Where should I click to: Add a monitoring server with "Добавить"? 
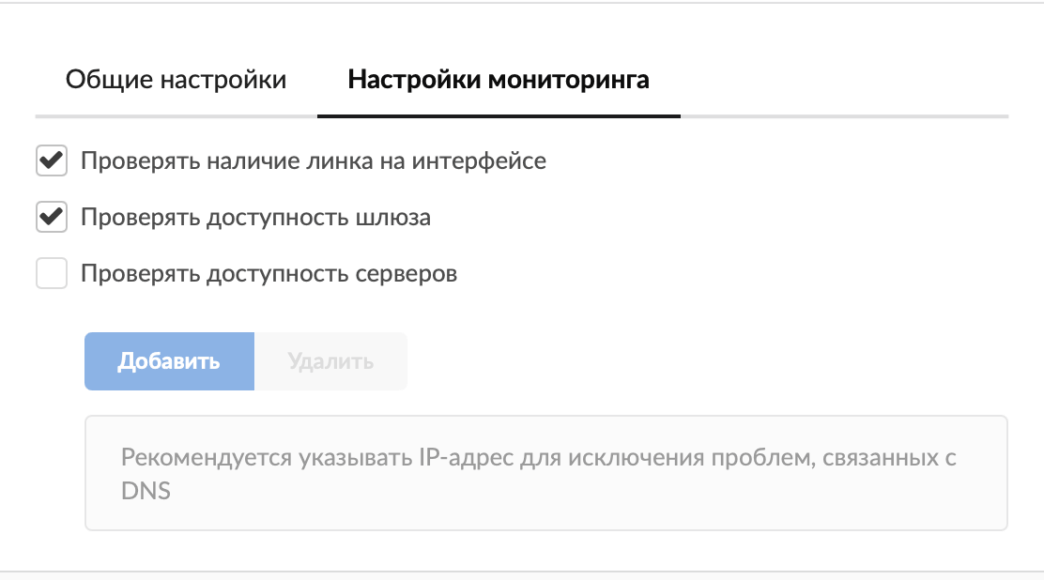(169, 361)
